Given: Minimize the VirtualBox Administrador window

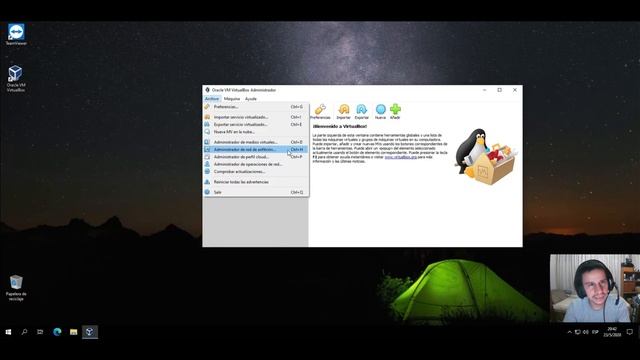Looking at the screenshot, I should point(484,90).
